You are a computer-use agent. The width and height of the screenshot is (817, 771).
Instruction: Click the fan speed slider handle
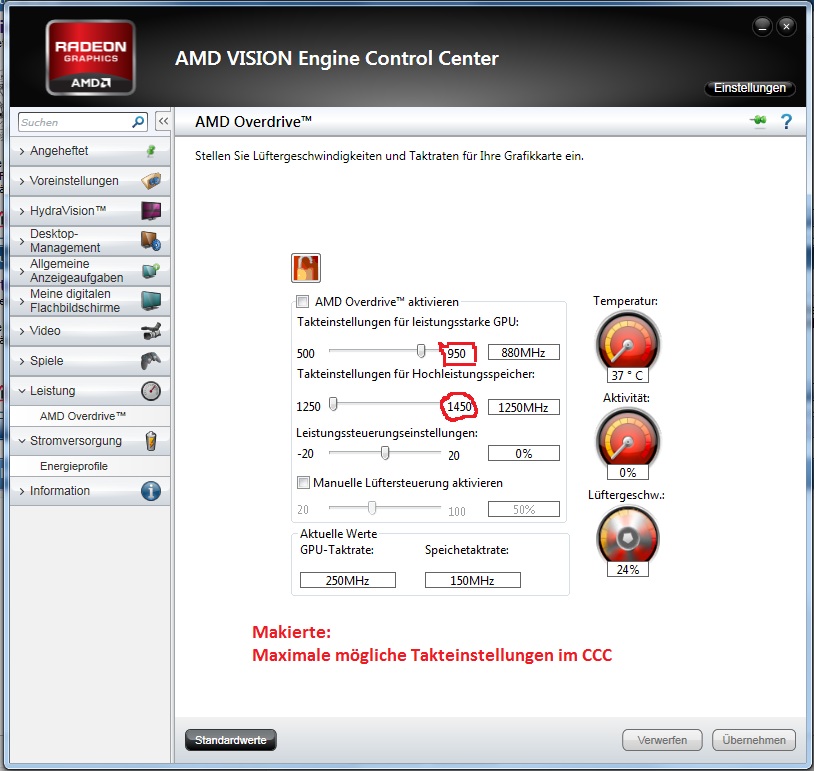pos(372,507)
